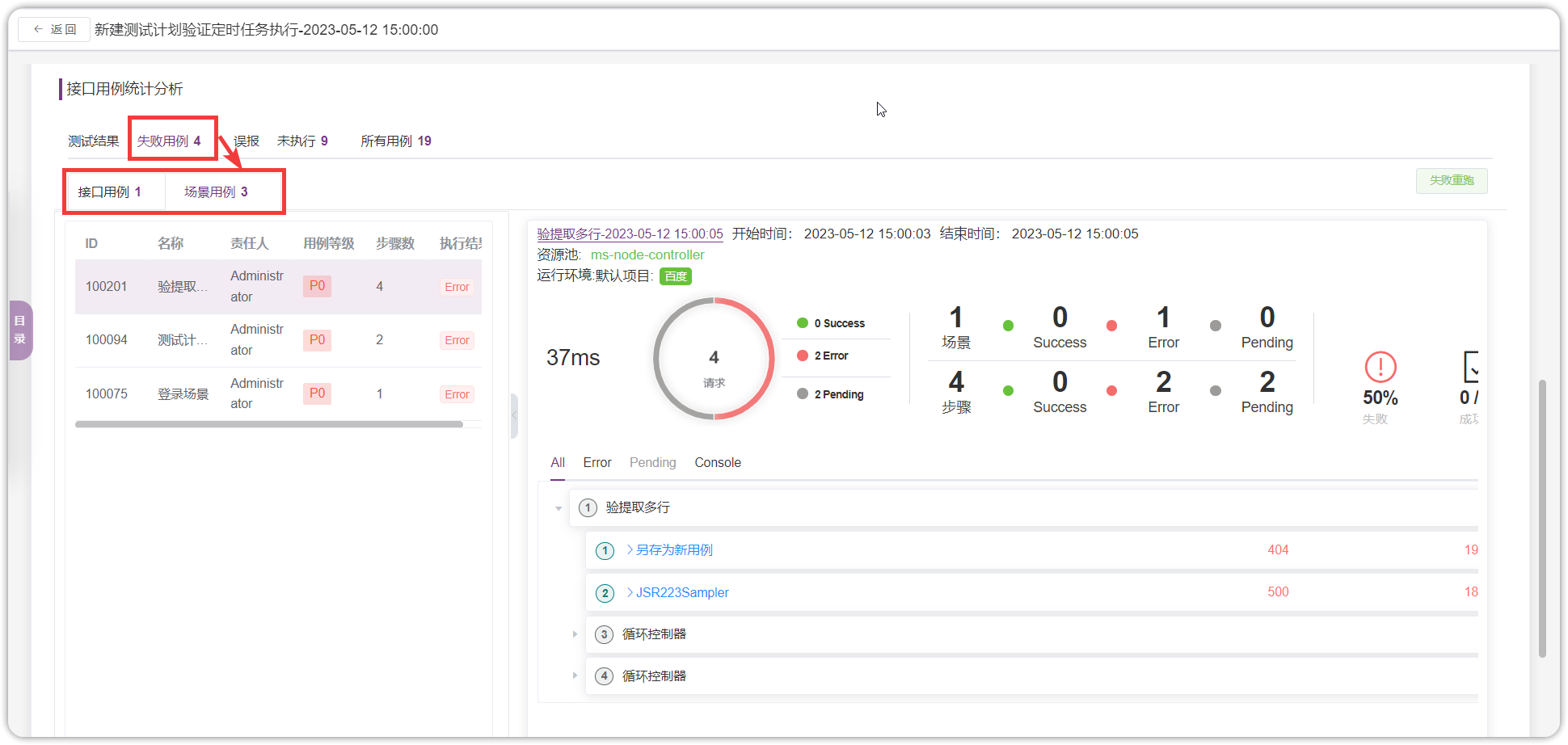
Task: Collapse the 验提取多行 scenario node
Action: click(558, 508)
